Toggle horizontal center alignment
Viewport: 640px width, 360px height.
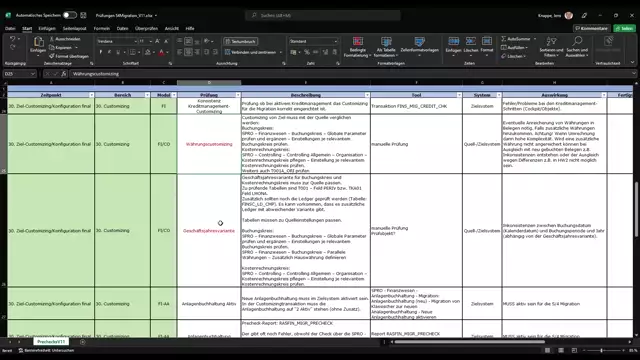(188, 52)
